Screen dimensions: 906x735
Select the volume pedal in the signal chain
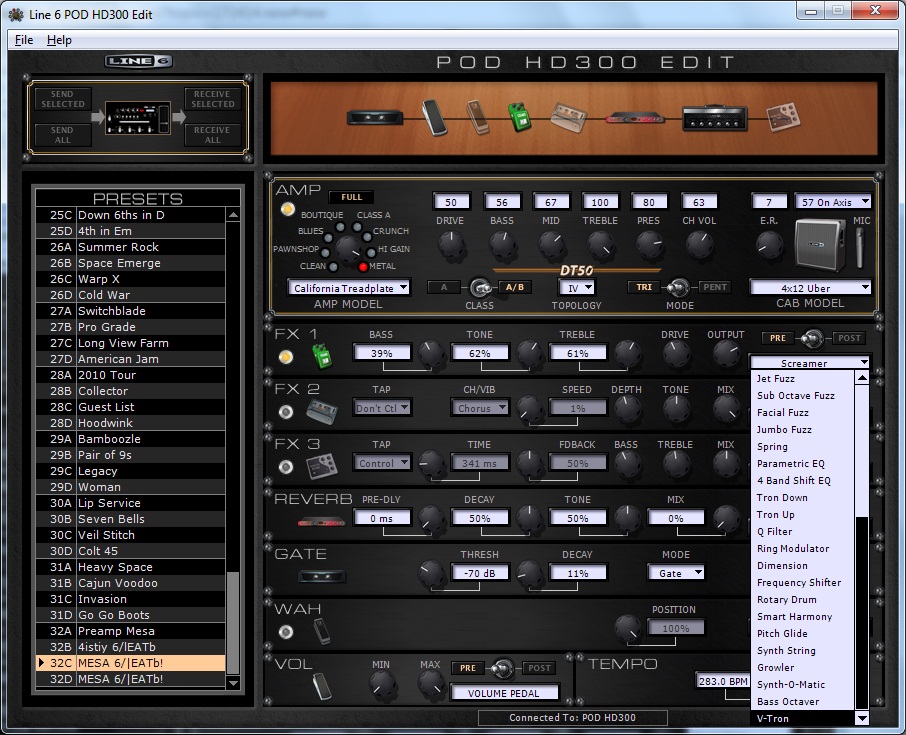(x=435, y=117)
